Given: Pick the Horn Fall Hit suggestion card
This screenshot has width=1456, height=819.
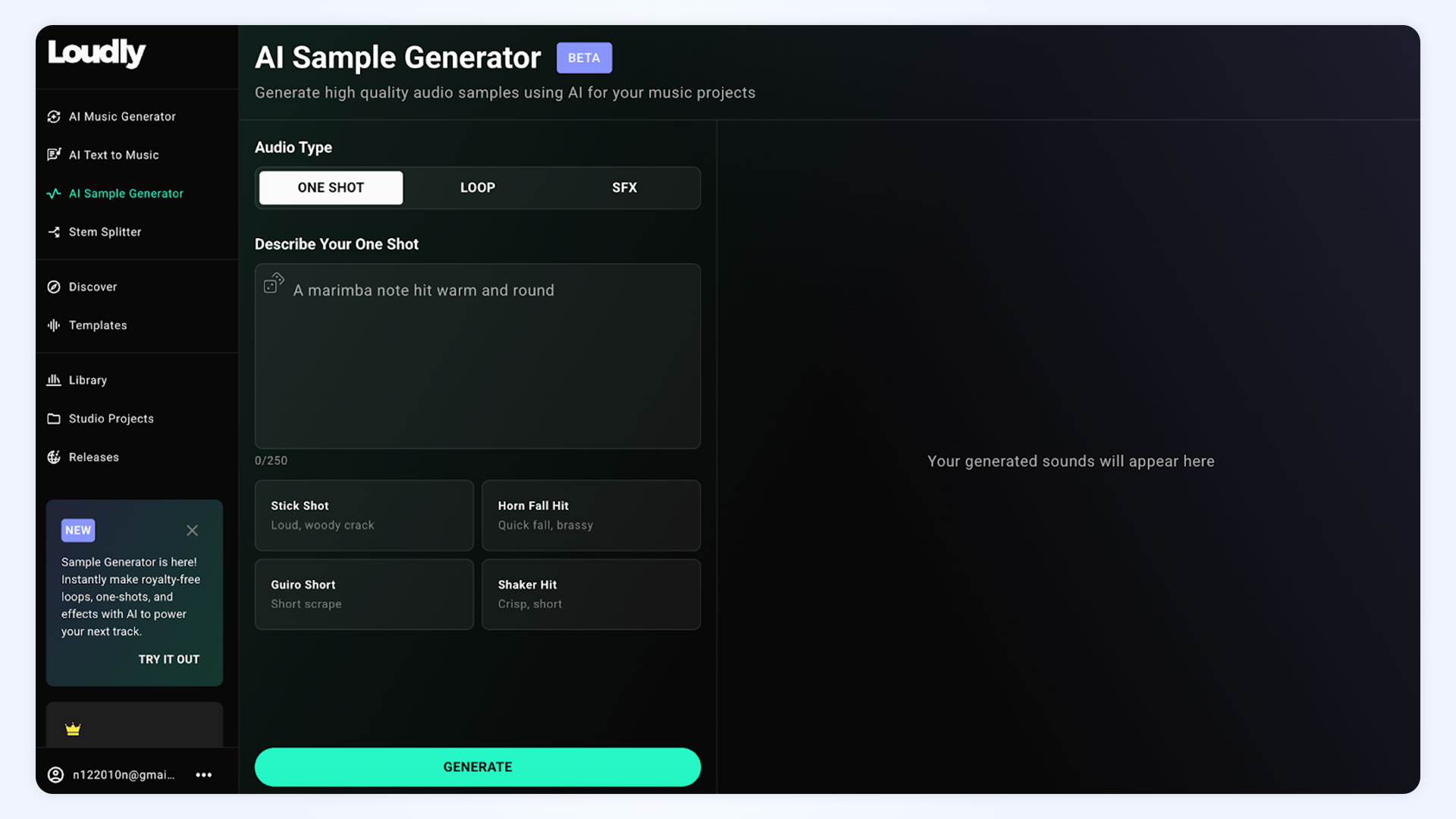Looking at the screenshot, I should pyautogui.click(x=591, y=515).
